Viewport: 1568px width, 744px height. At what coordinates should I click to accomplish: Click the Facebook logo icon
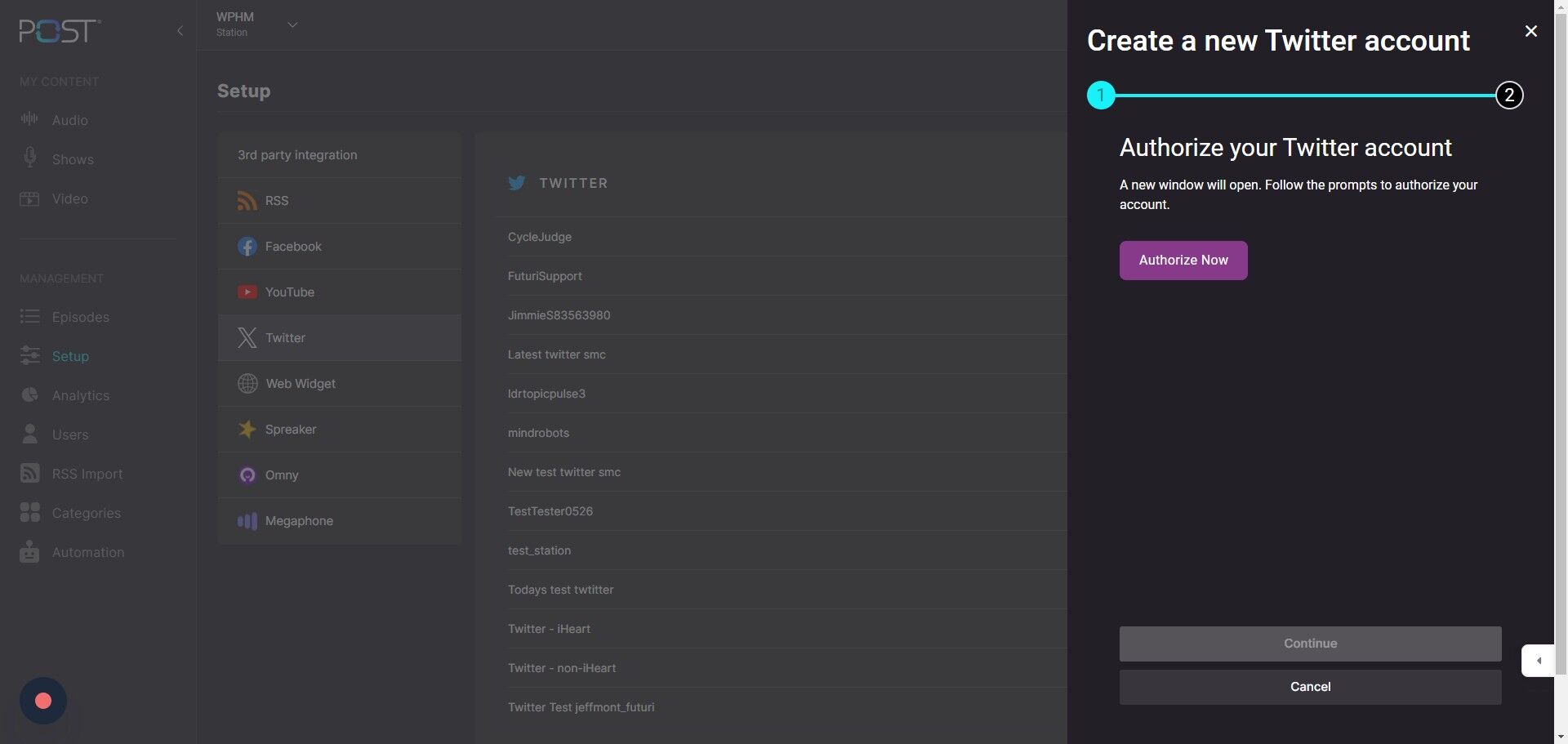click(247, 247)
